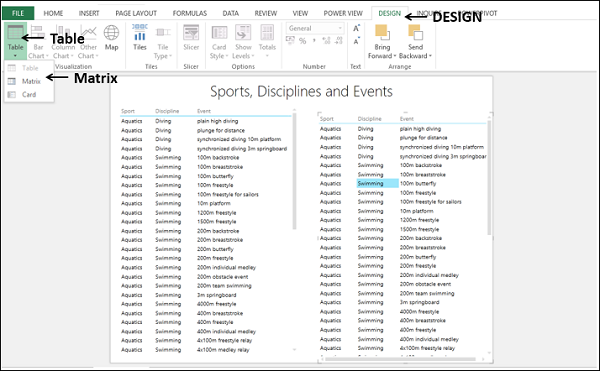The width and height of the screenshot is (600, 371).
Task: Click the Tiles icon in ribbon
Action: tap(140, 37)
